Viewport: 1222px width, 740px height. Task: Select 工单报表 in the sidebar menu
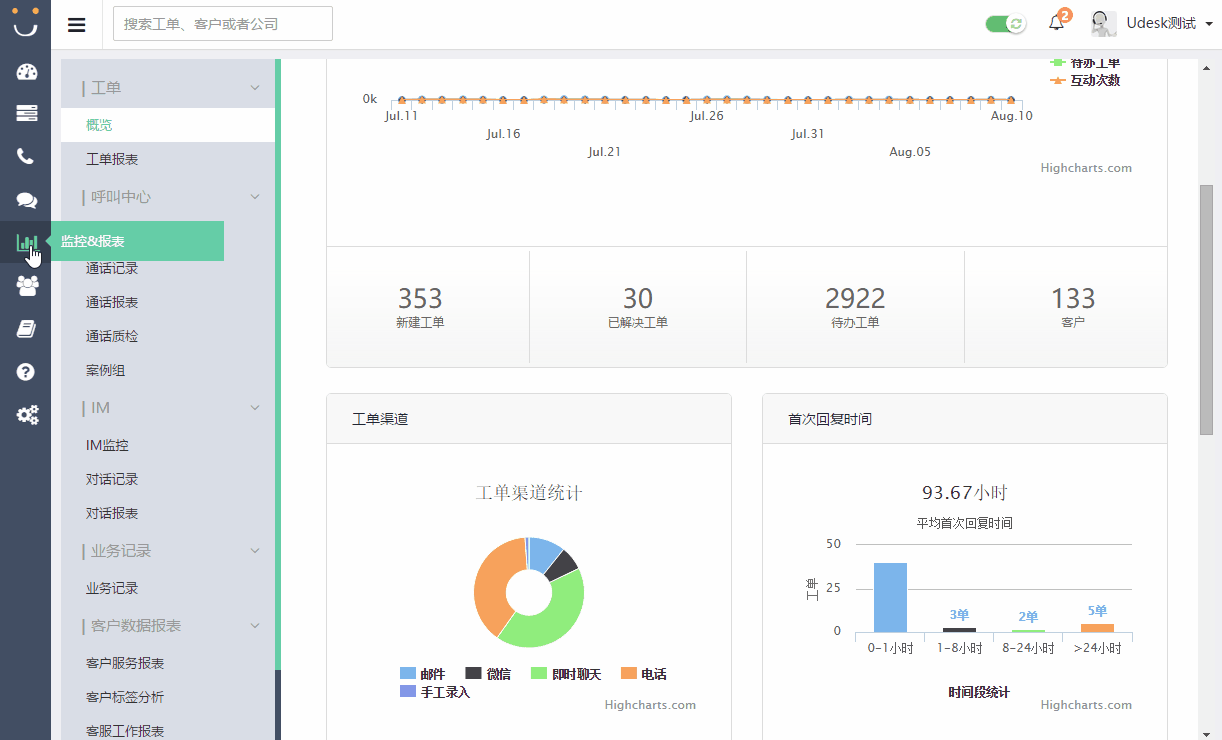tap(112, 160)
